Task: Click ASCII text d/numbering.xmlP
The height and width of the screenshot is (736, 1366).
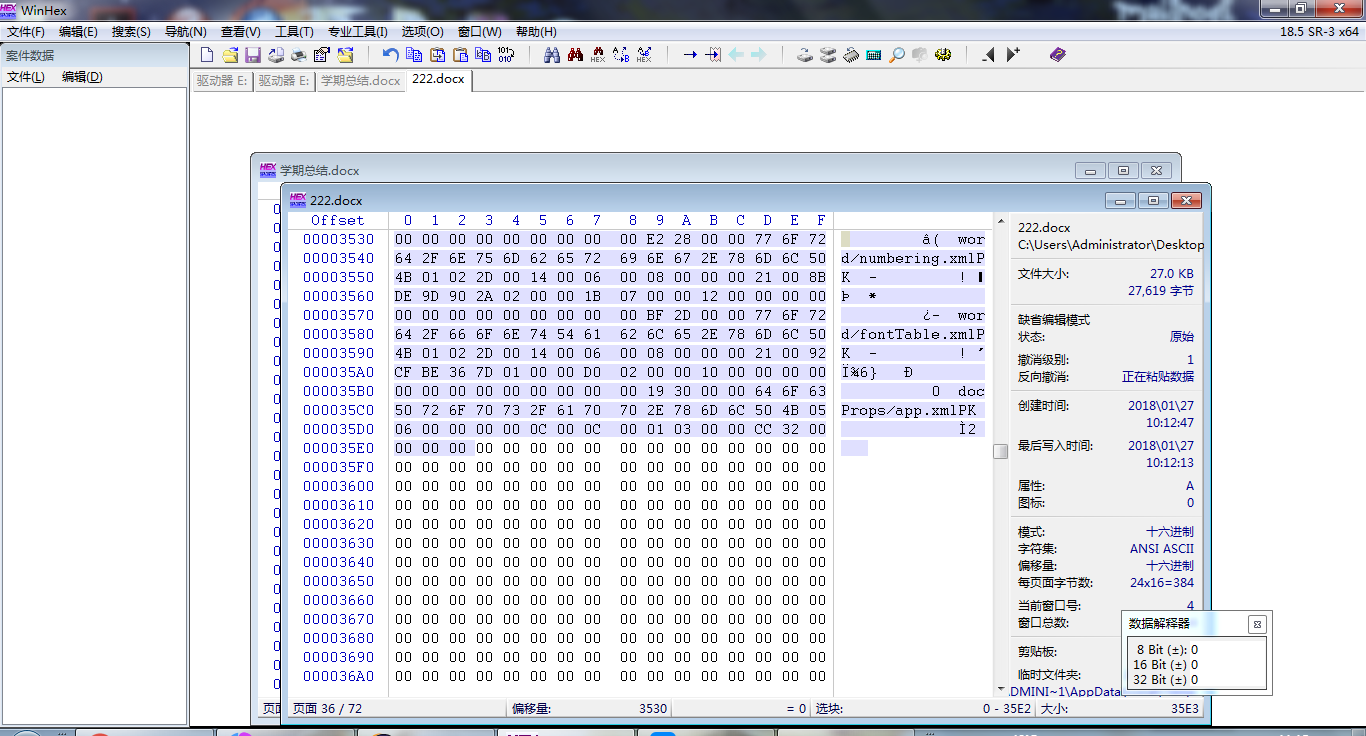Action: pyautogui.click(x=913, y=258)
